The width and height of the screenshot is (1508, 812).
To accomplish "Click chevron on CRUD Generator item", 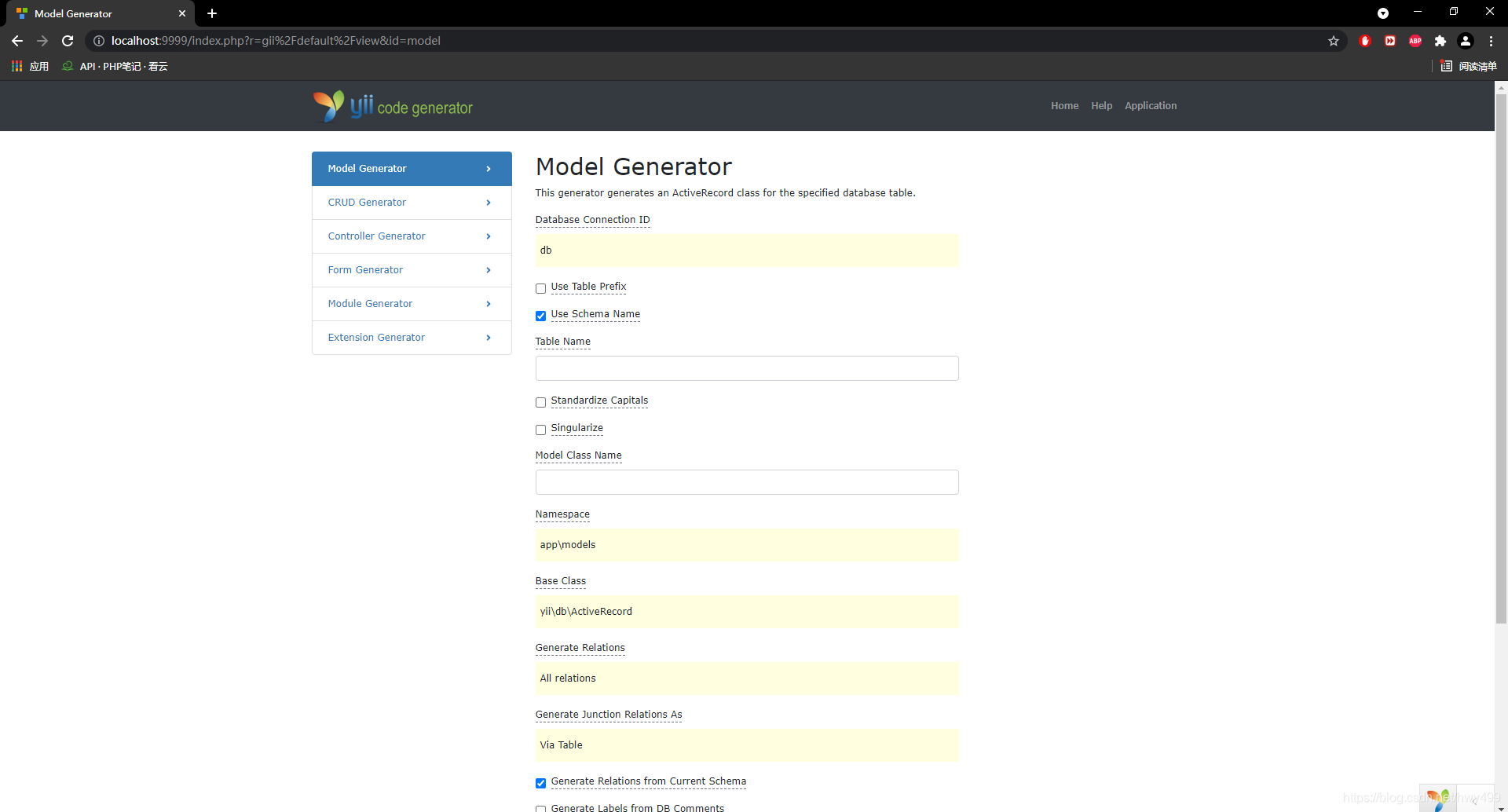I will [489, 203].
